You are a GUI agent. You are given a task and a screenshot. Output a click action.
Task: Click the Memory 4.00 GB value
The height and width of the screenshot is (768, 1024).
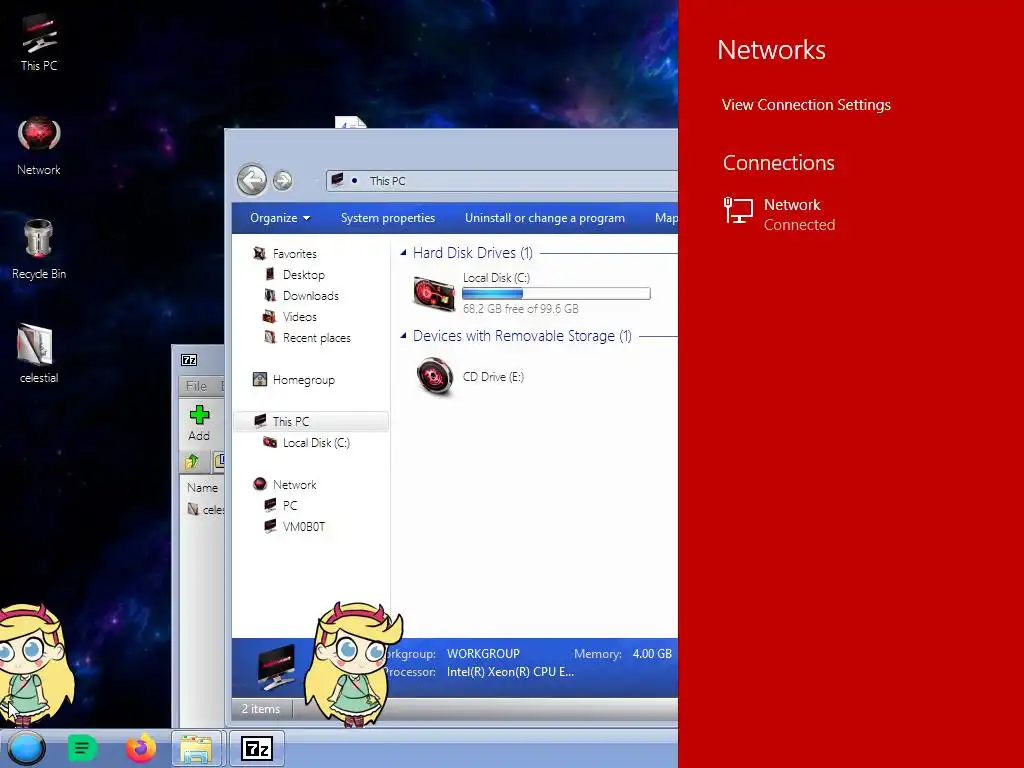[652, 653]
